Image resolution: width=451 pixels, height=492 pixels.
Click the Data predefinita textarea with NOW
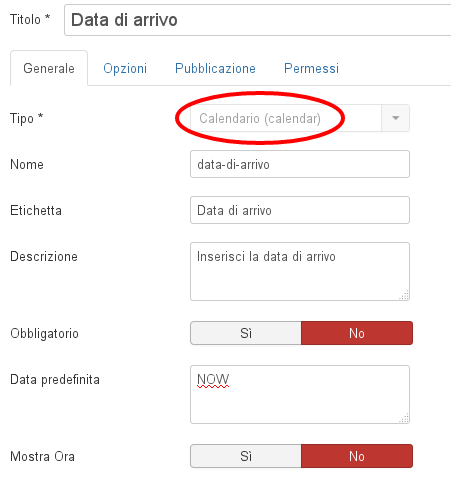click(x=300, y=394)
